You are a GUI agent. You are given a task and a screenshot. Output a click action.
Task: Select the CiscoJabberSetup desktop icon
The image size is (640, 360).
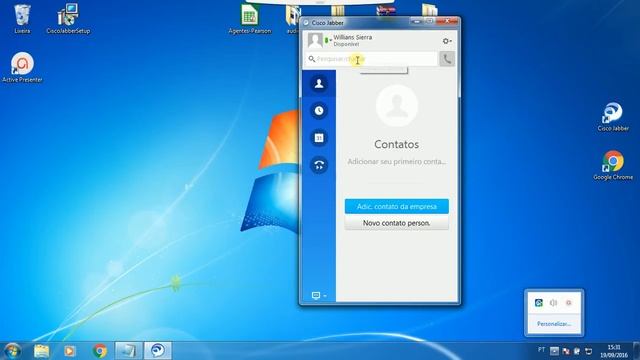(68, 19)
